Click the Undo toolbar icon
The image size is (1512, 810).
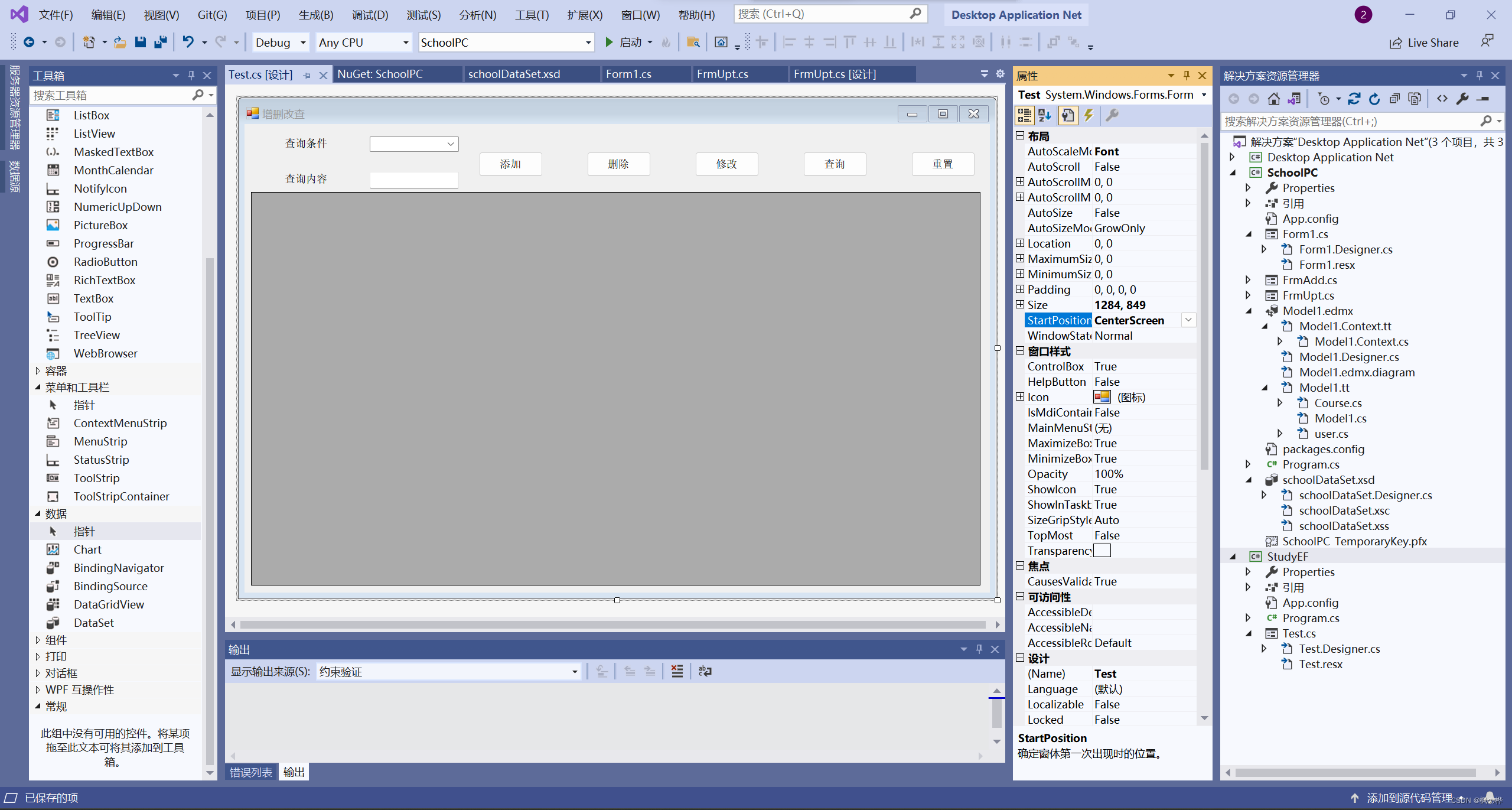(188, 42)
